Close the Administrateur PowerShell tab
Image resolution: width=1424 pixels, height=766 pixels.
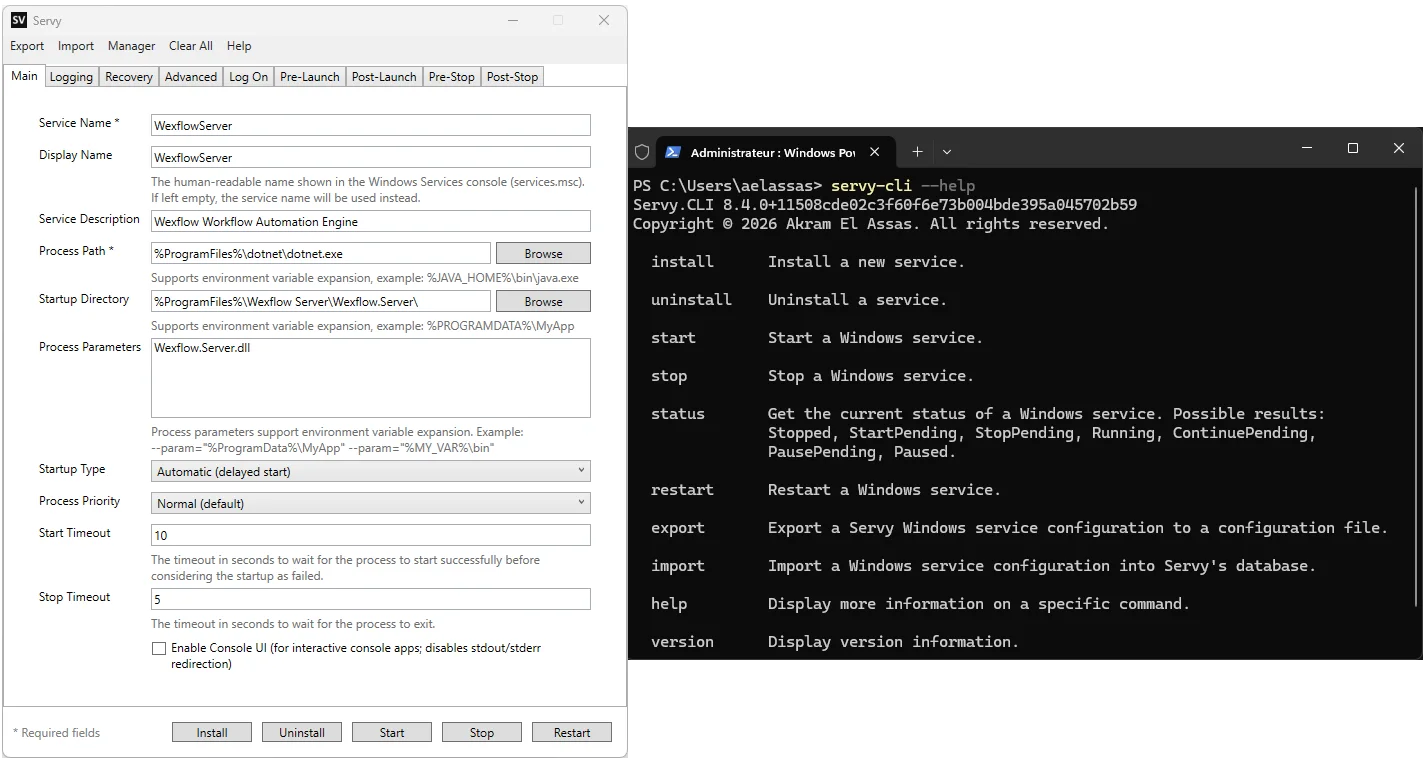click(875, 152)
